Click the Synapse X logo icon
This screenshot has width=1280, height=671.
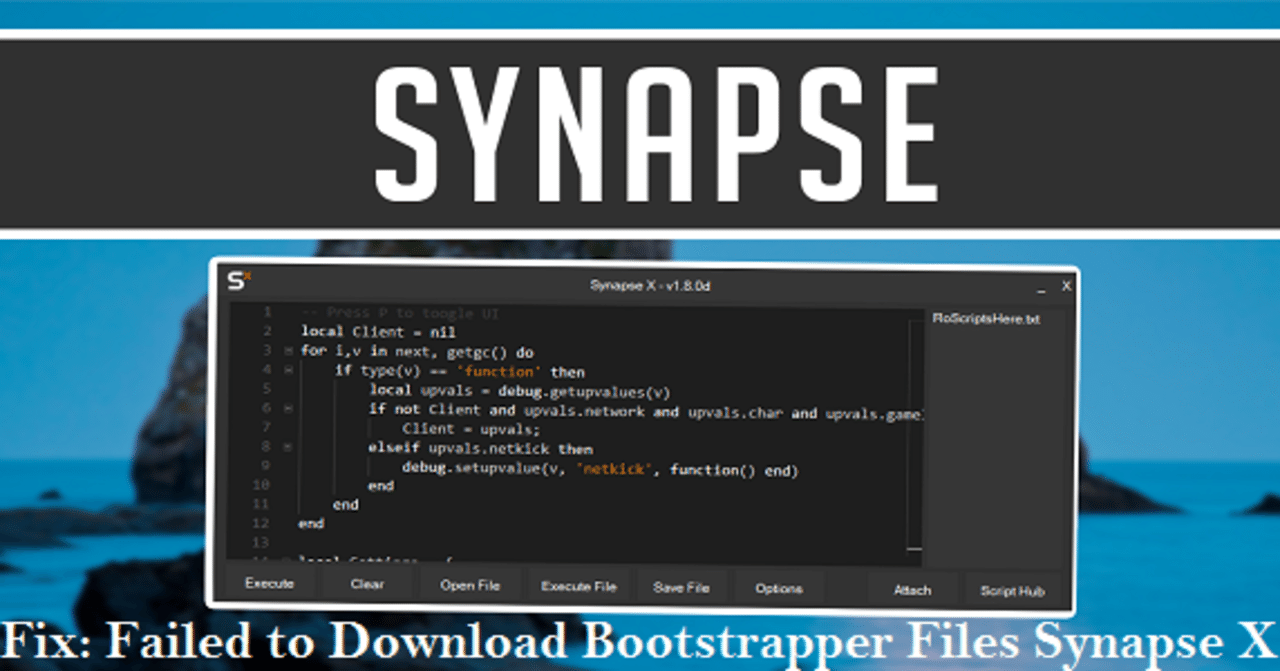pyautogui.click(x=238, y=281)
